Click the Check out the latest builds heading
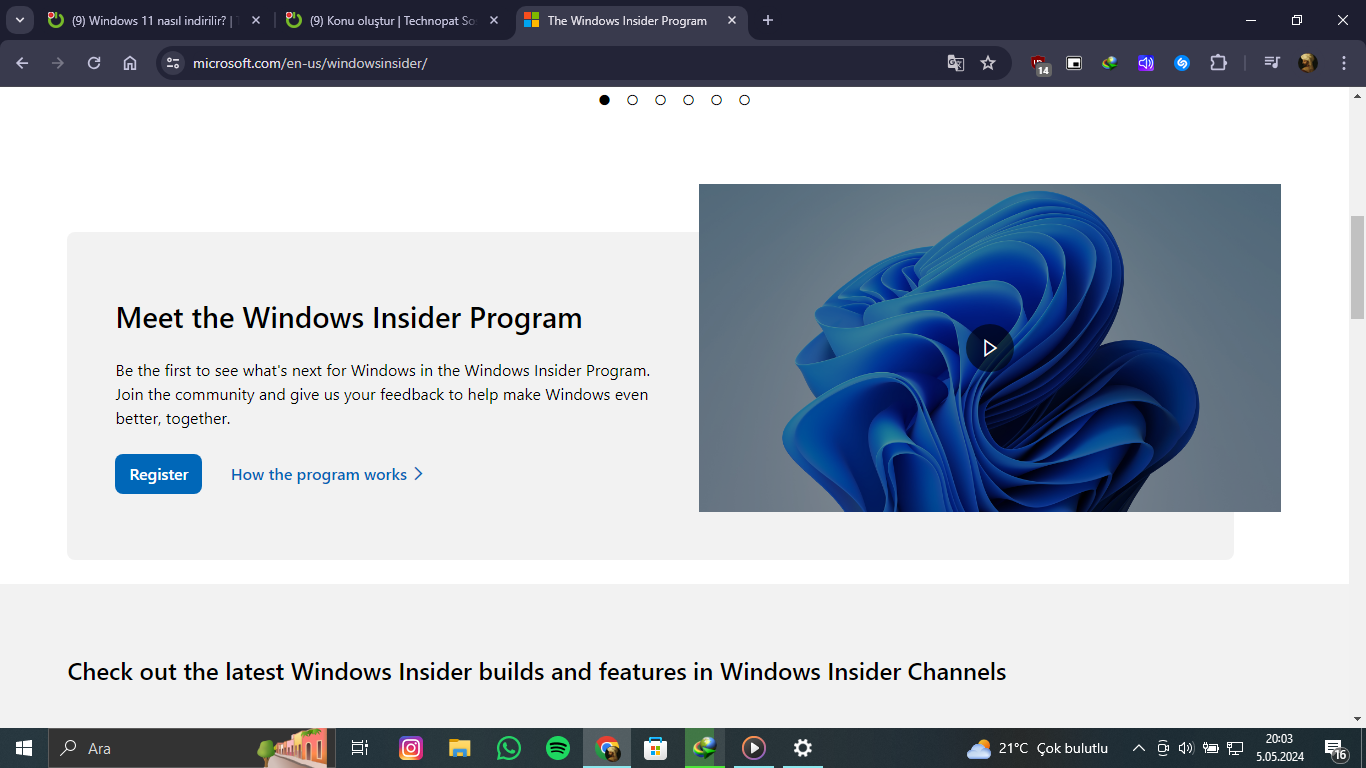 (537, 672)
